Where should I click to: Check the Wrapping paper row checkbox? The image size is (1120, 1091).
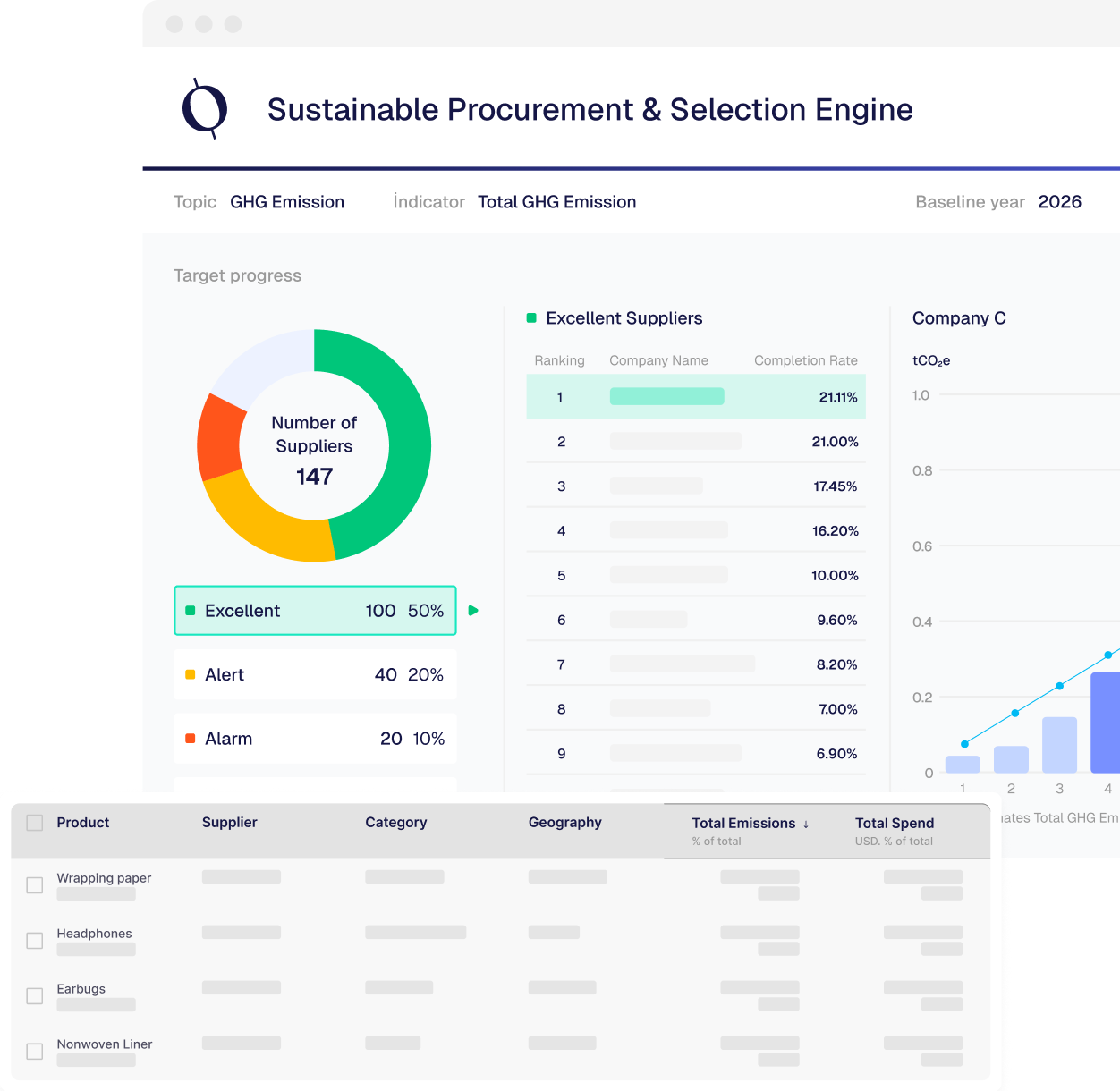(x=34, y=884)
